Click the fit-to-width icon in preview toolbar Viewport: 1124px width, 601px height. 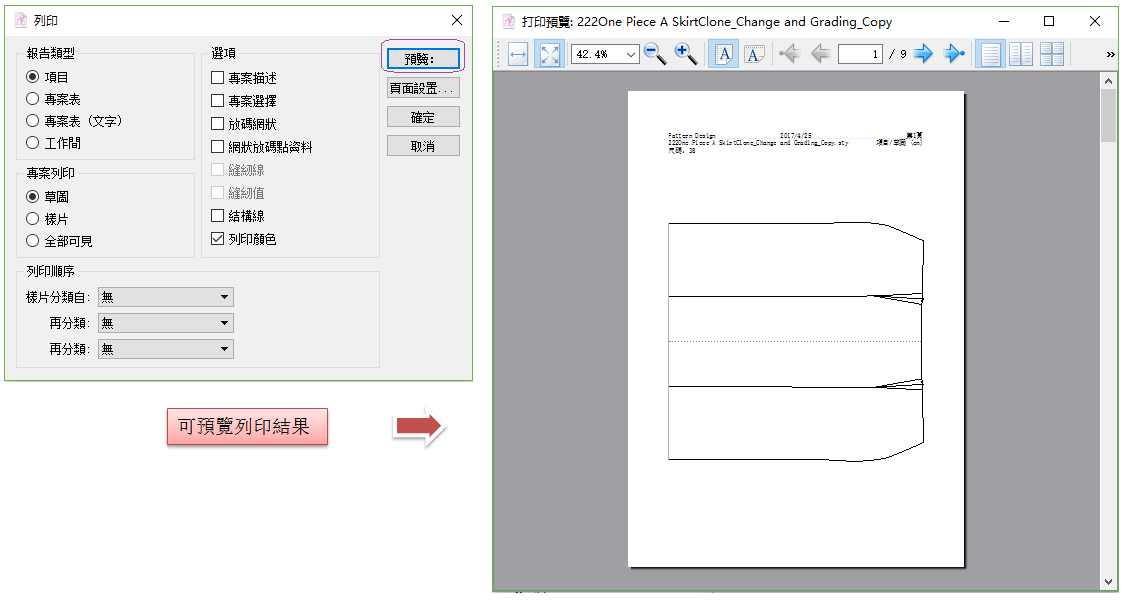[x=518, y=54]
